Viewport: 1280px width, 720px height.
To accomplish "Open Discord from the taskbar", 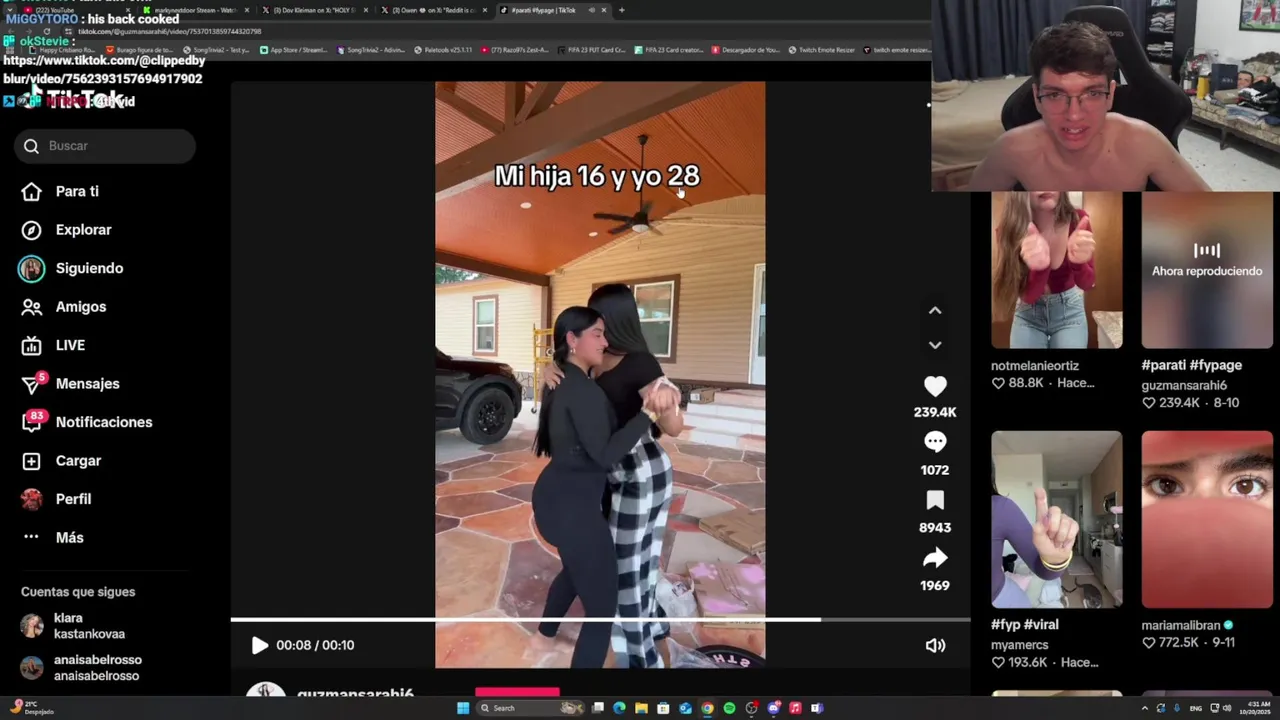I will click(x=774, y=708).
